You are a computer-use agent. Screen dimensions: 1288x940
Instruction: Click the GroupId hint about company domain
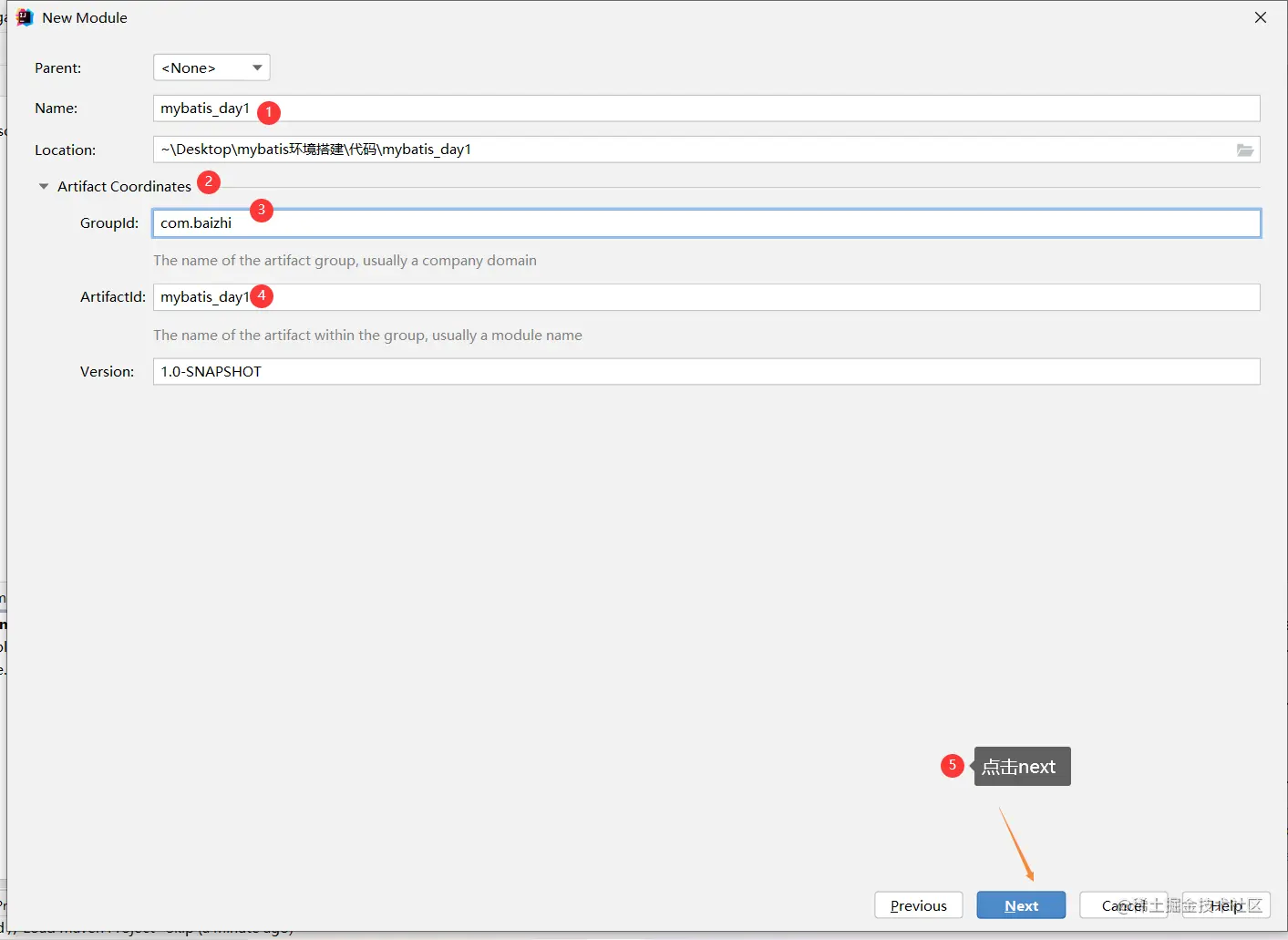[345, 261]
